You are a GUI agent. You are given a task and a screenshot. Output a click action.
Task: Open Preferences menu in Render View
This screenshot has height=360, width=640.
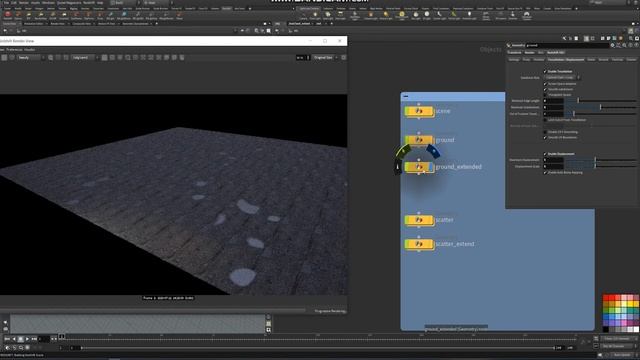pos(14,49)
